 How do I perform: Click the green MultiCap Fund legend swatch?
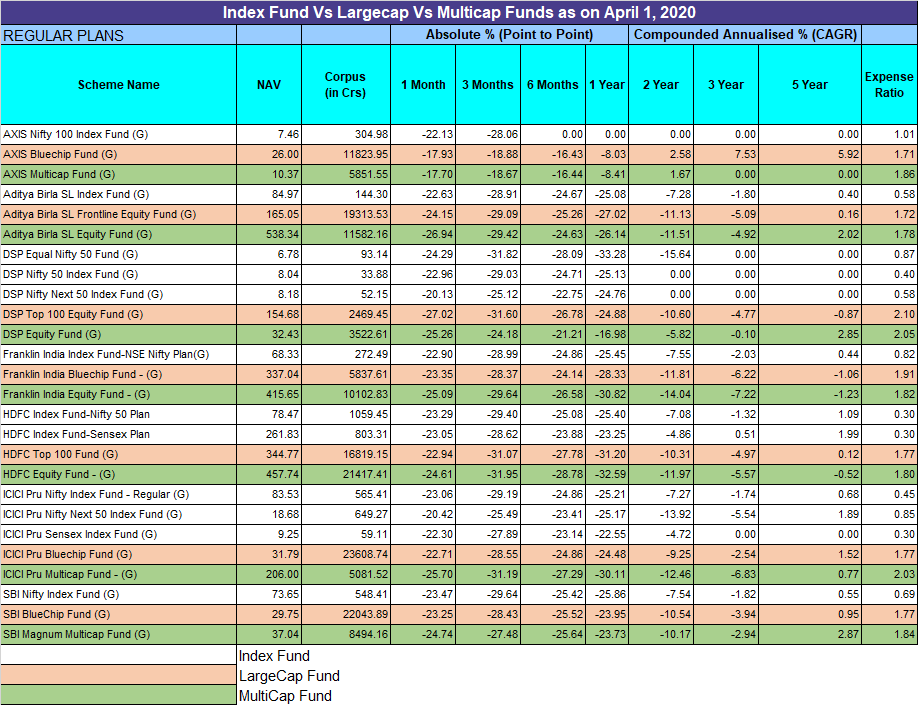coord(118,695)
